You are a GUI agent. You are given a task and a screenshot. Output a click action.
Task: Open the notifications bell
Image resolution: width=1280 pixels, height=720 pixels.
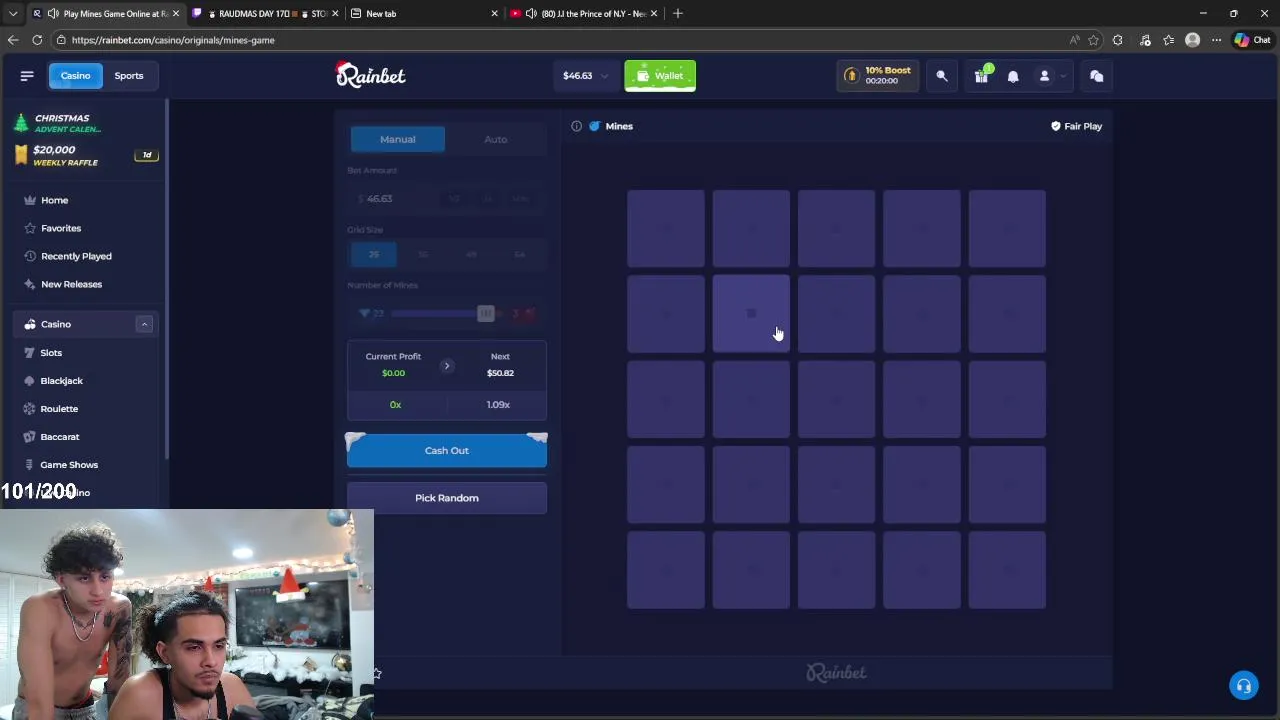[x=1013, y=76]
